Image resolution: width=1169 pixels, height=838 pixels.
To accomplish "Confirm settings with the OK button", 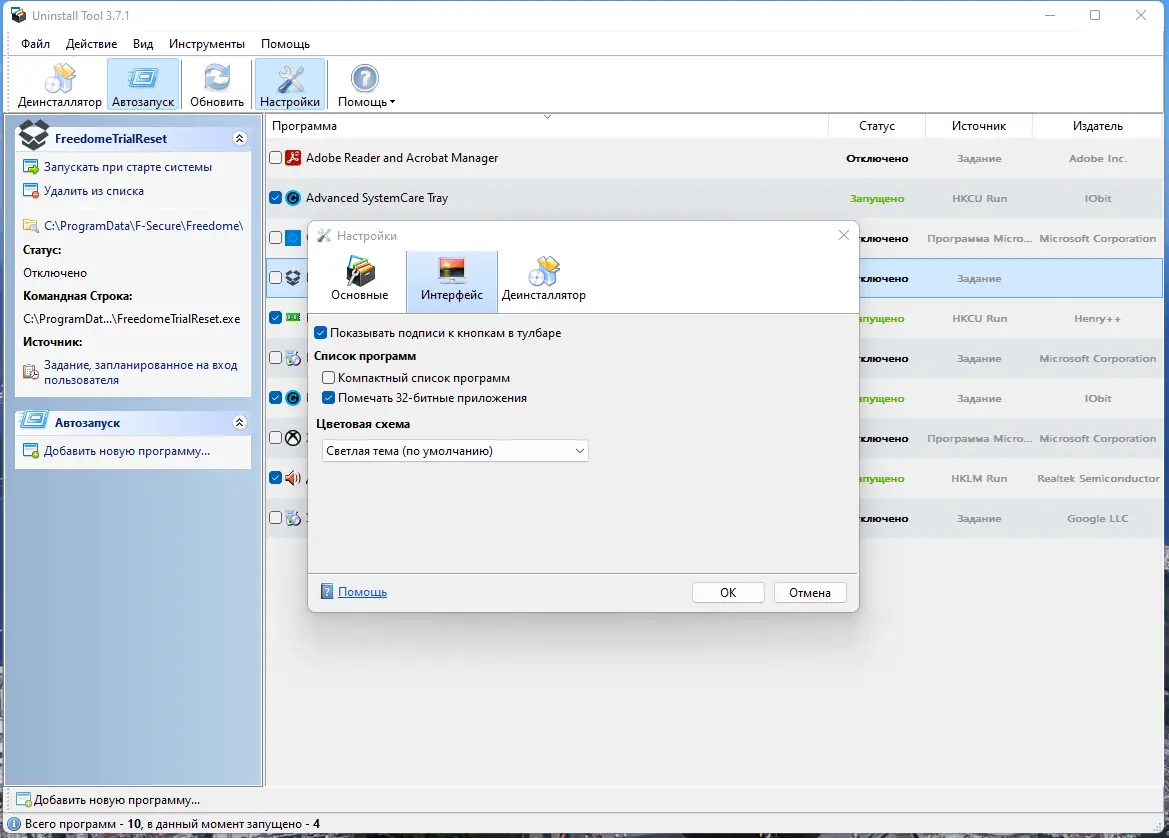I will 728,593.
